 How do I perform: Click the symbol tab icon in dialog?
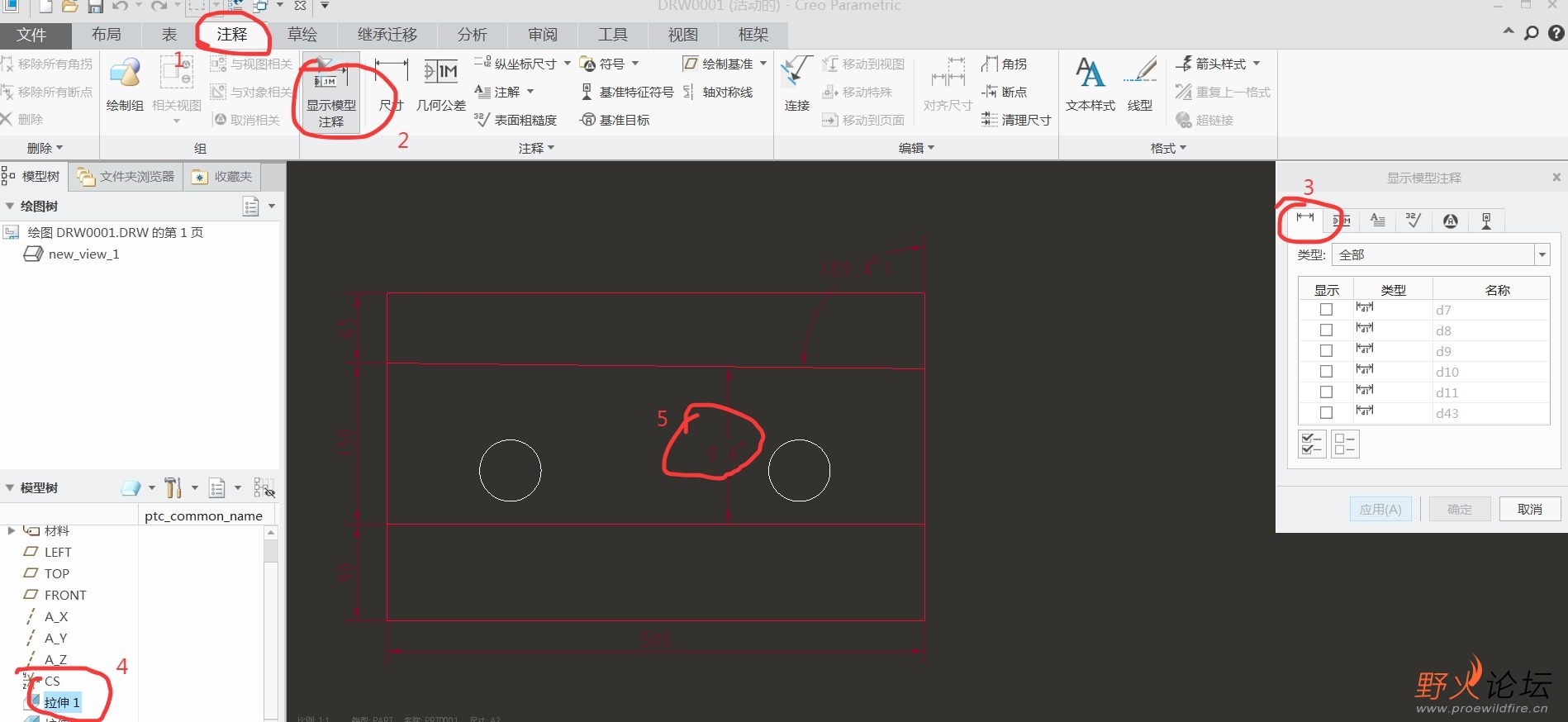click(1450, 221)
